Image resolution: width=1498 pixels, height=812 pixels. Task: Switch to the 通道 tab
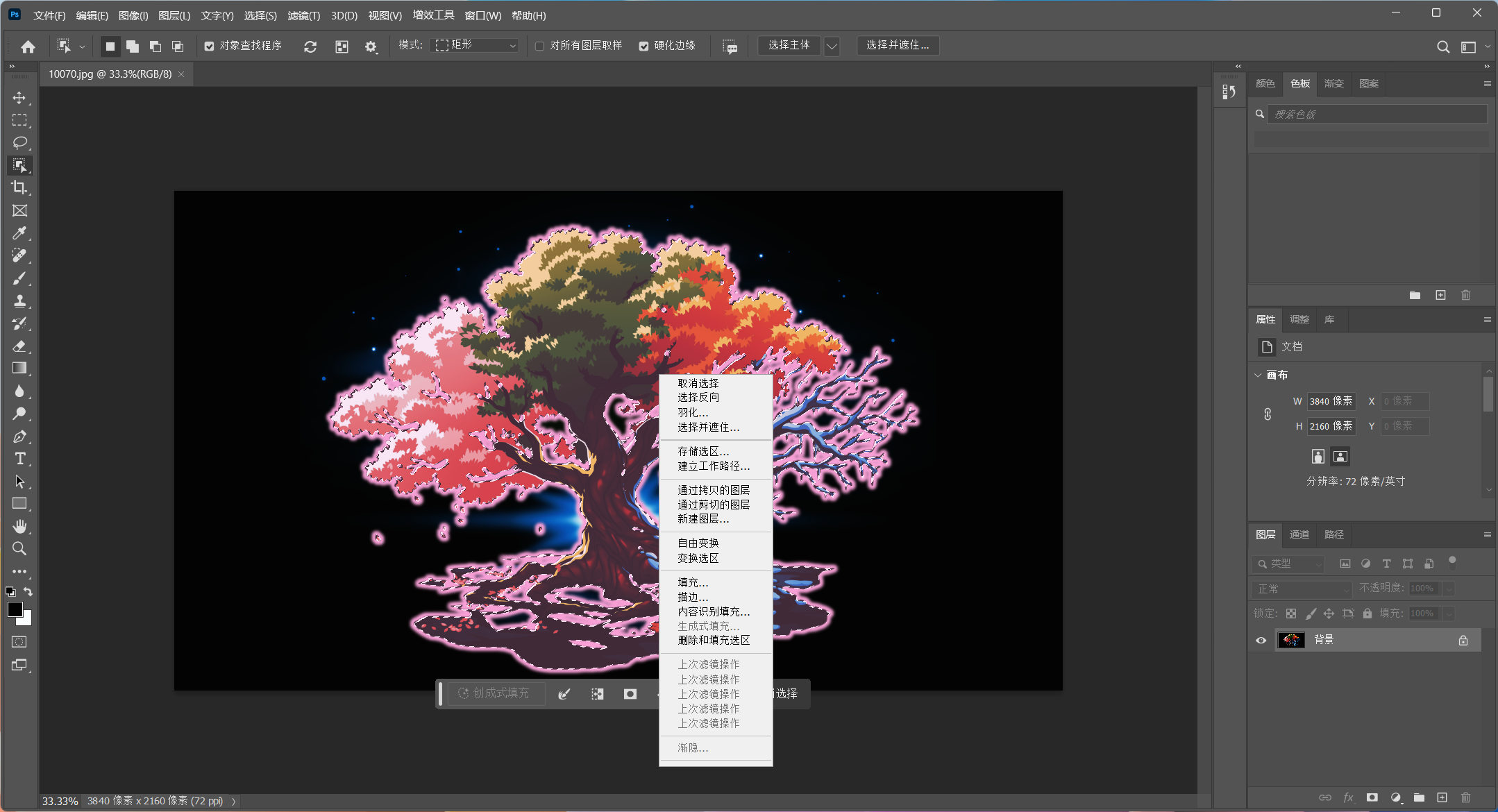point(1299,534)
